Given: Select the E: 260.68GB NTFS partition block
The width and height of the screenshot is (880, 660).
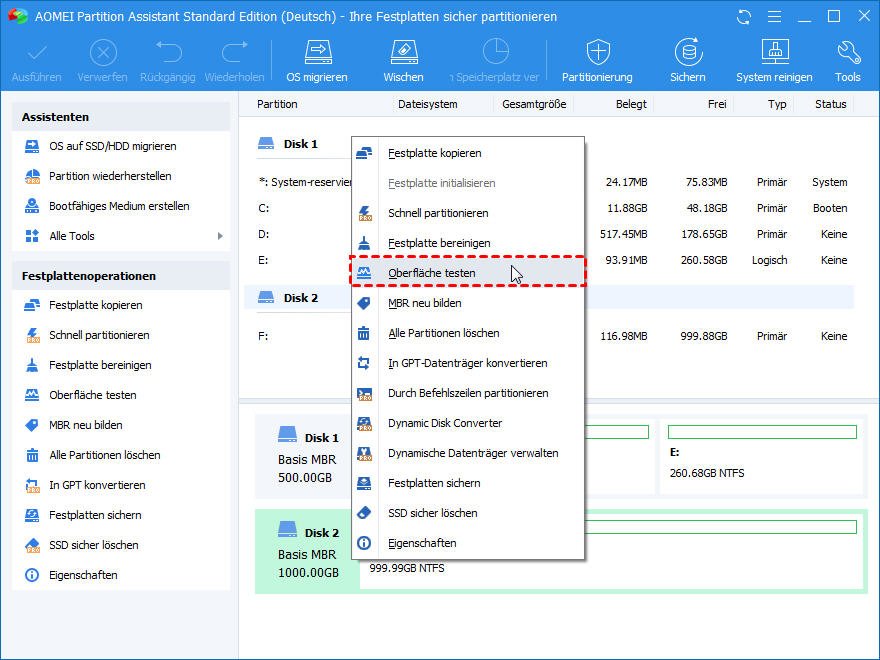Looking at the screenshot, I should [x=762, y=455].
